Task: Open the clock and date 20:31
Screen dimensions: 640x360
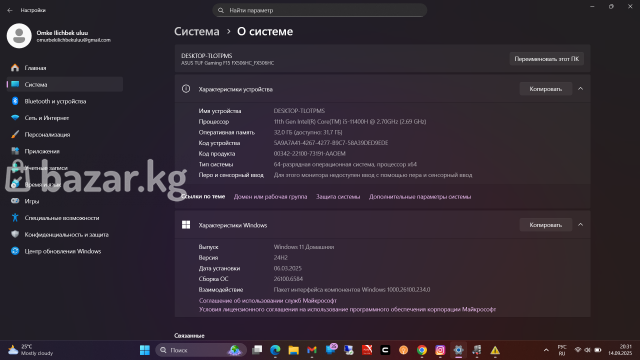Action: click(620, 350)
